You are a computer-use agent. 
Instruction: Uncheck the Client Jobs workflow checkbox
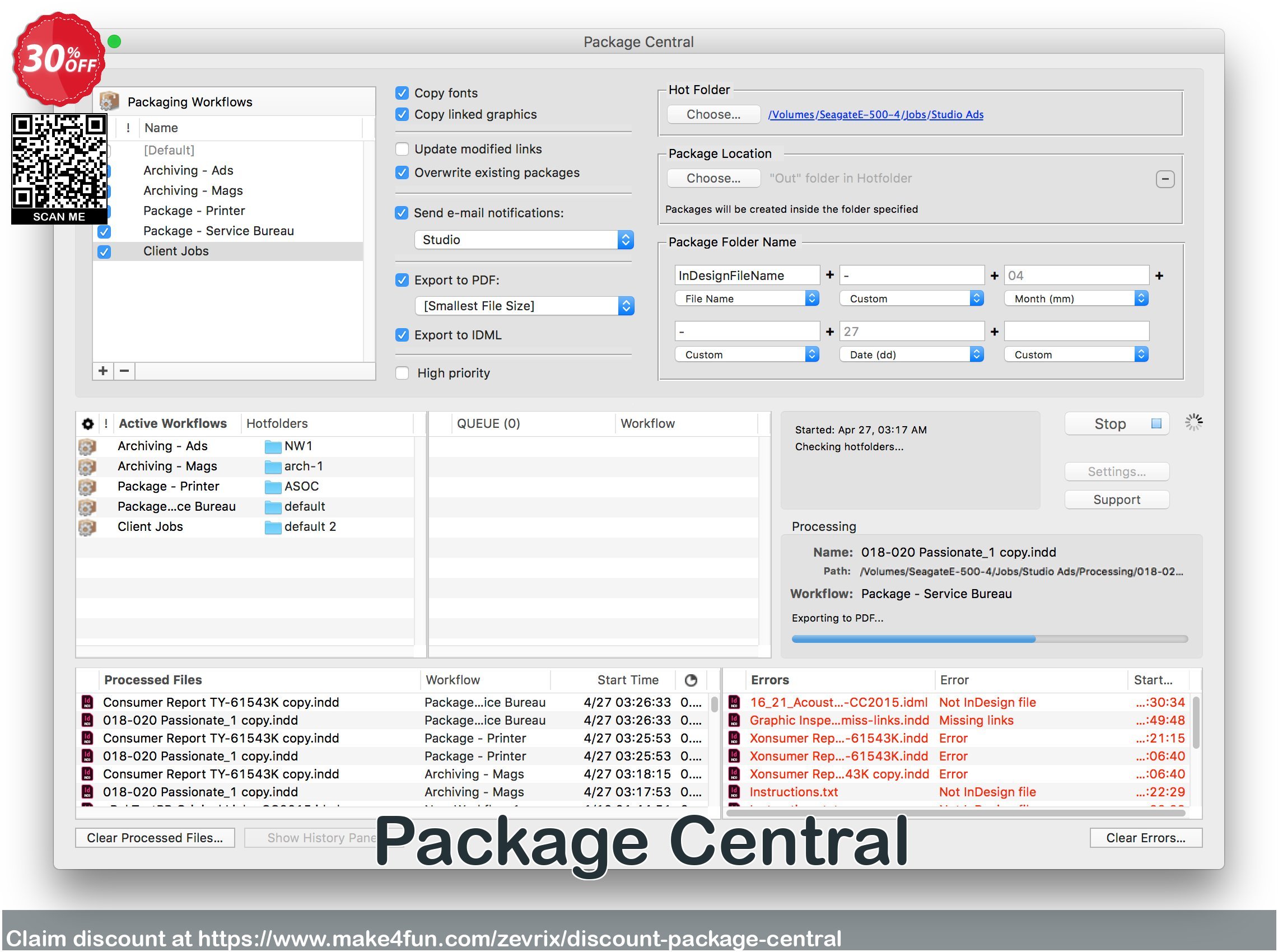[x=104, y=252]
